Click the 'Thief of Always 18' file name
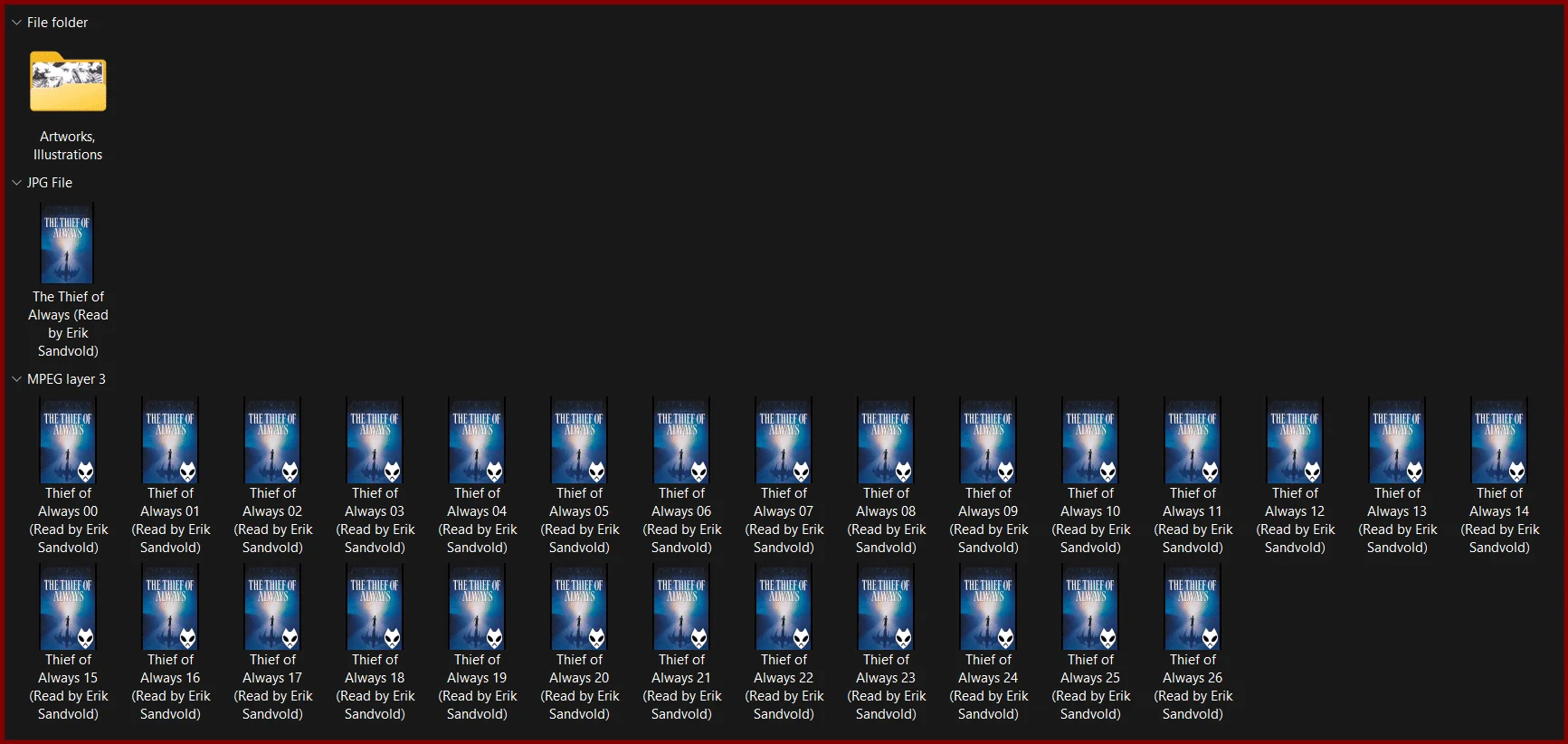1568x744 pixels. (375, 687)
